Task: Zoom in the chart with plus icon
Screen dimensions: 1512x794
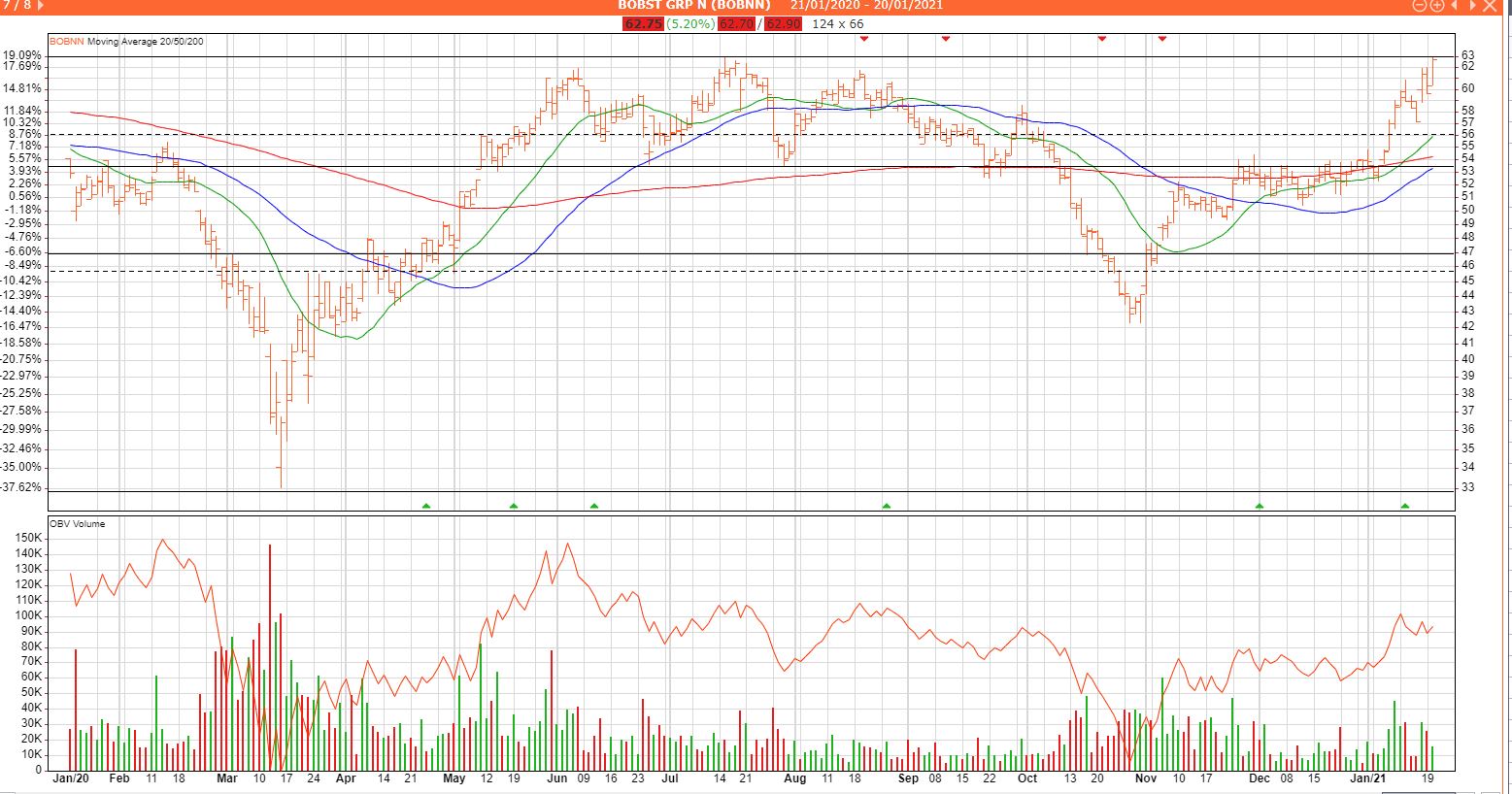Action: [x=1437, y=6]
